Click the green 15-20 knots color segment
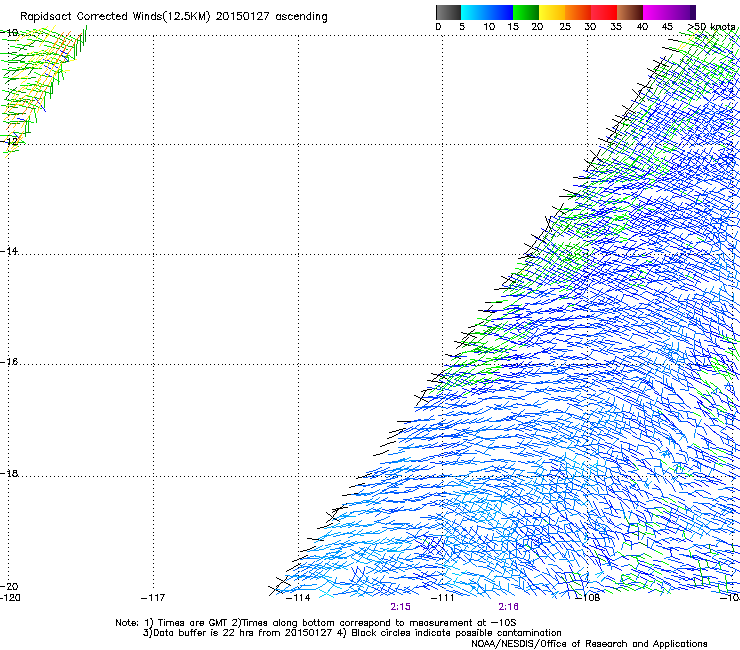 click(526, 12)
